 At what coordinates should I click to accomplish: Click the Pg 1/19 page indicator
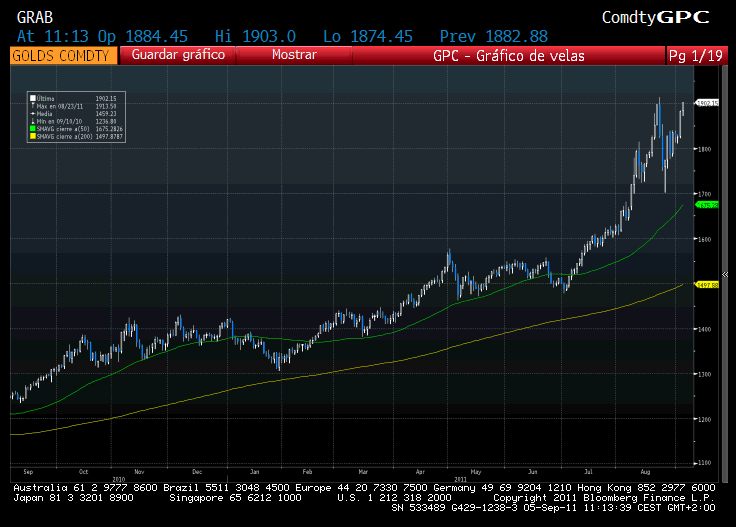pyautogui.click(x=696, y=56)
